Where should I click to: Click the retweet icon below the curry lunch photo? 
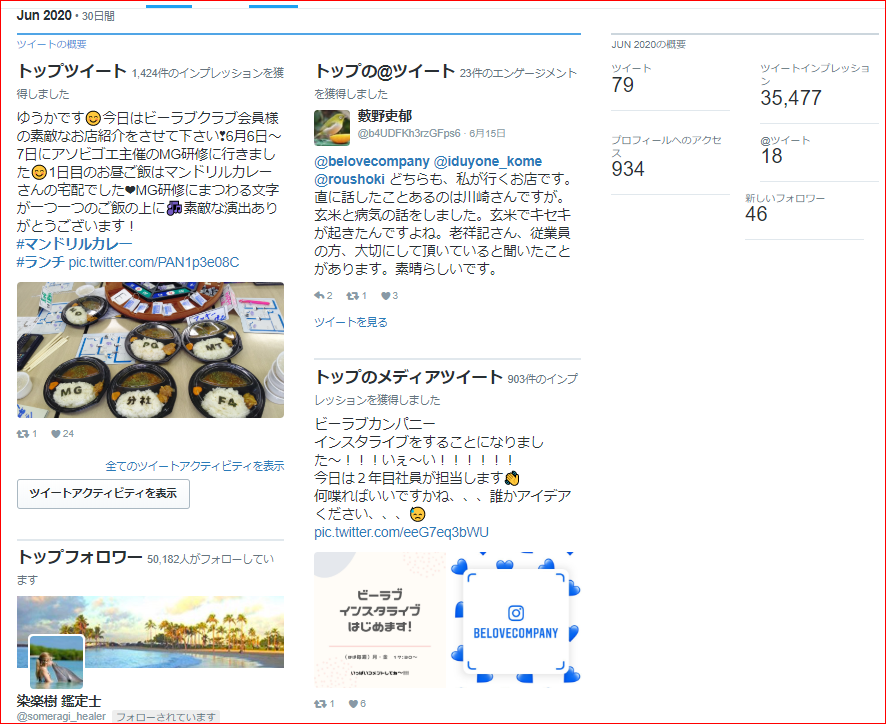pos(23,434)
